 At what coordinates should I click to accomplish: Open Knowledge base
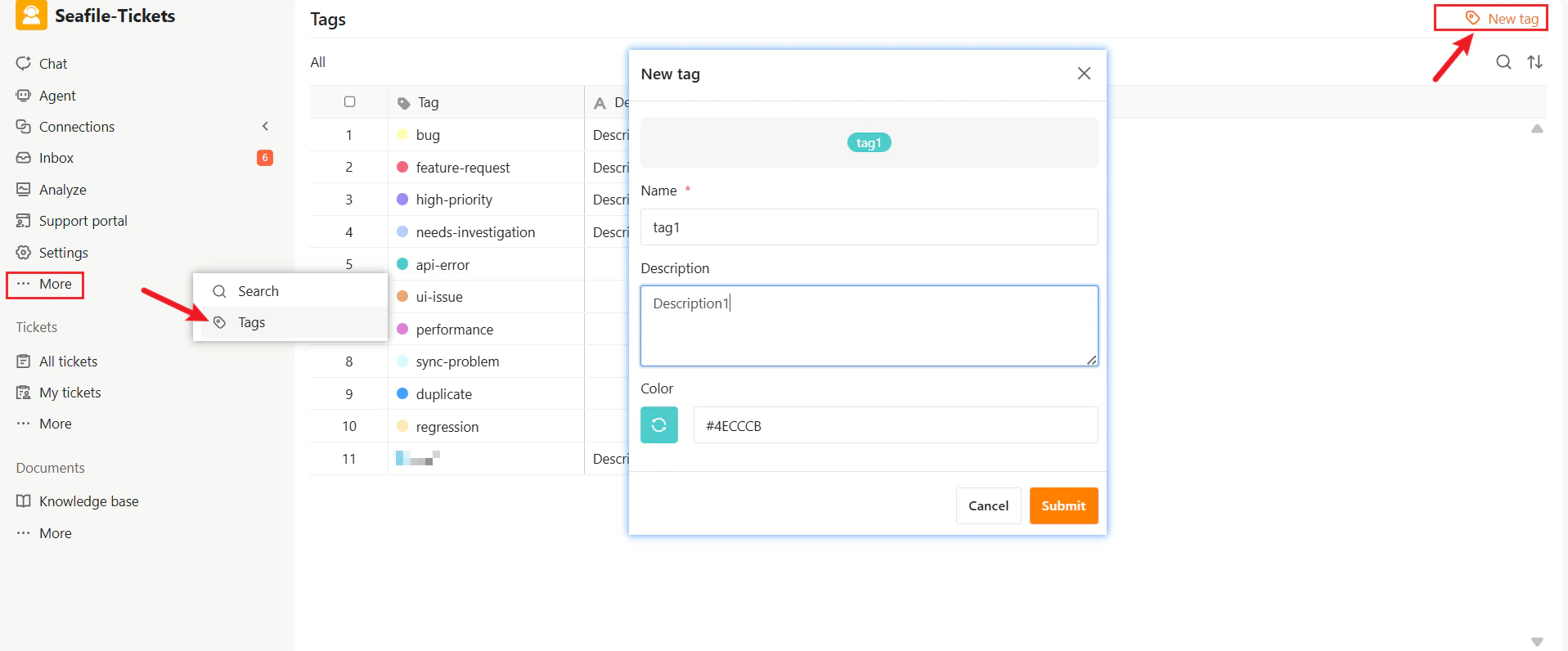point(89,501)
